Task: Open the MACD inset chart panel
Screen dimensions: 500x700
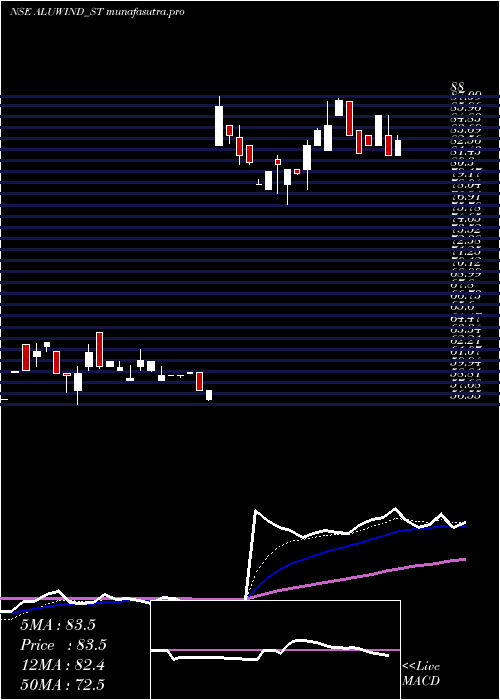Action: (275, 650)
